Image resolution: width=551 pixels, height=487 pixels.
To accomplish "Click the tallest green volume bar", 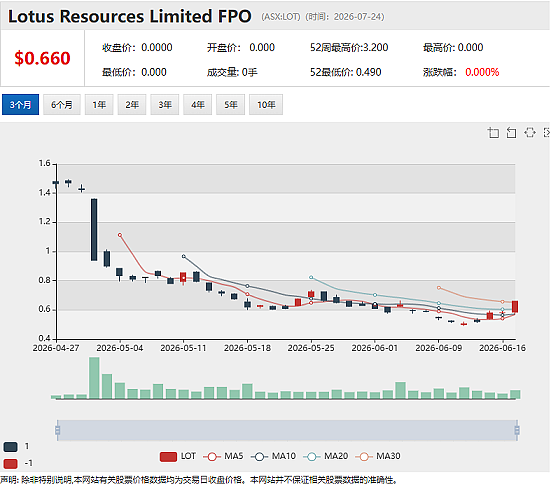I will [94, 378].
